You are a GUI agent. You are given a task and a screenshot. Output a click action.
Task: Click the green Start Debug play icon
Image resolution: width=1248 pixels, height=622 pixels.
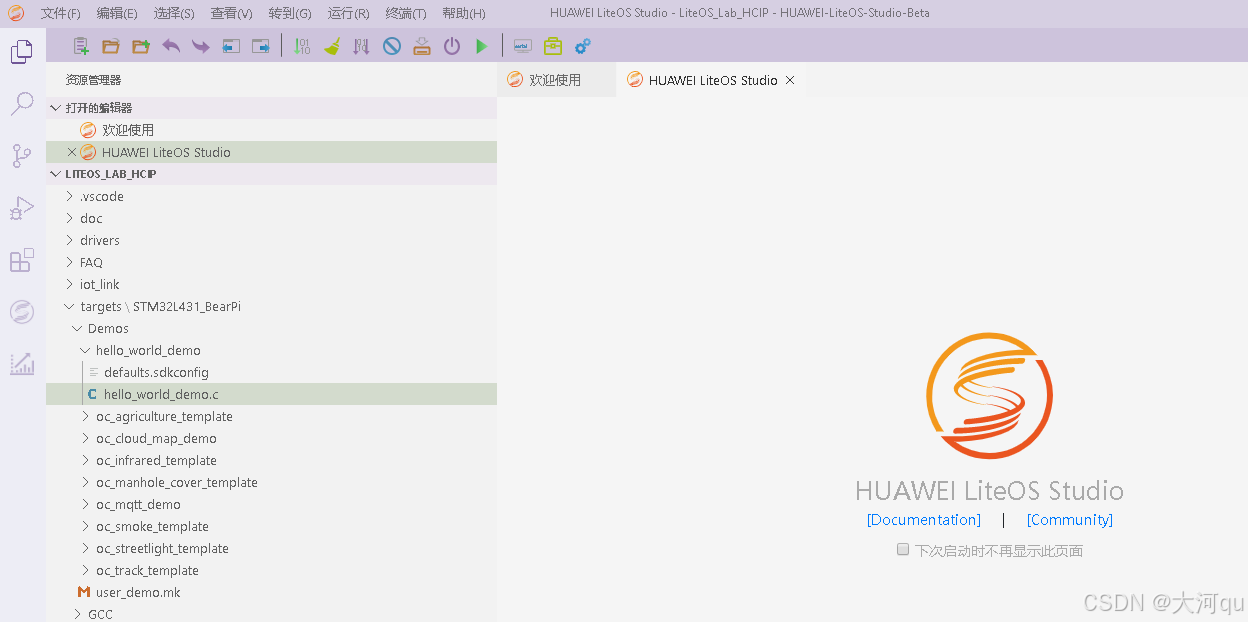[x=482, y=46]
